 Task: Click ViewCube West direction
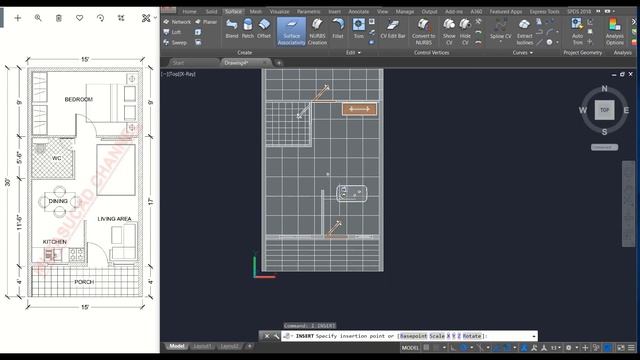[583, 110]
